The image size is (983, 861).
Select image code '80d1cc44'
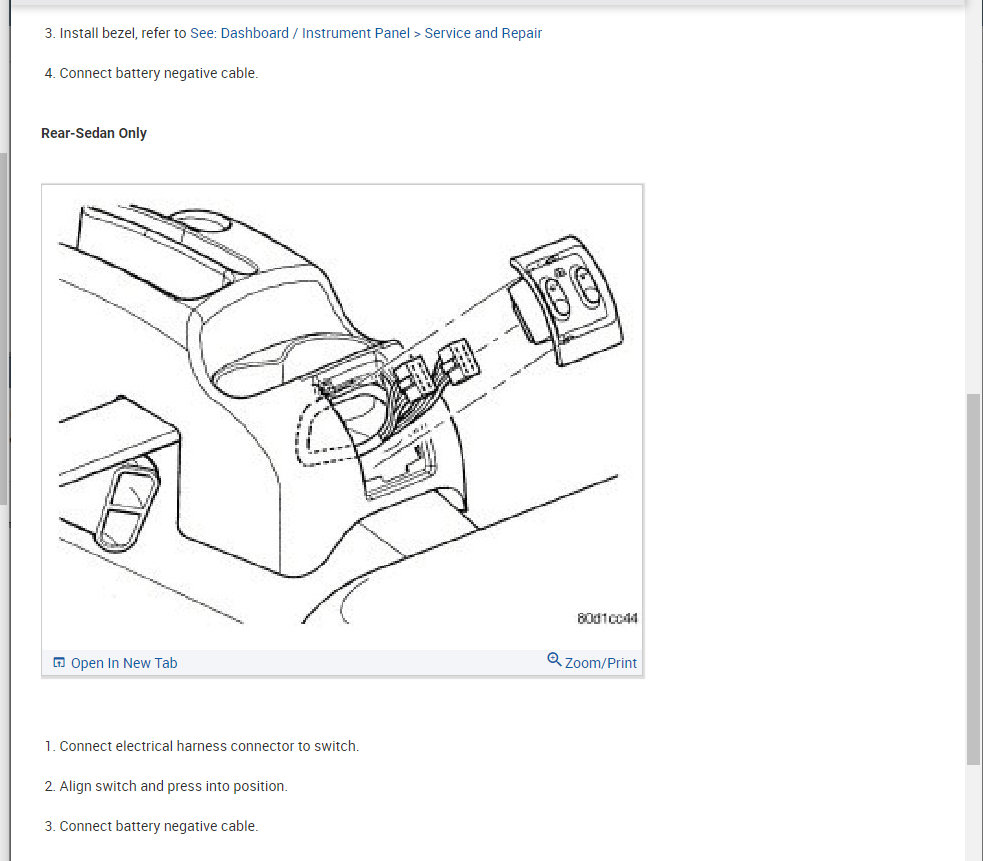(607, 619)
